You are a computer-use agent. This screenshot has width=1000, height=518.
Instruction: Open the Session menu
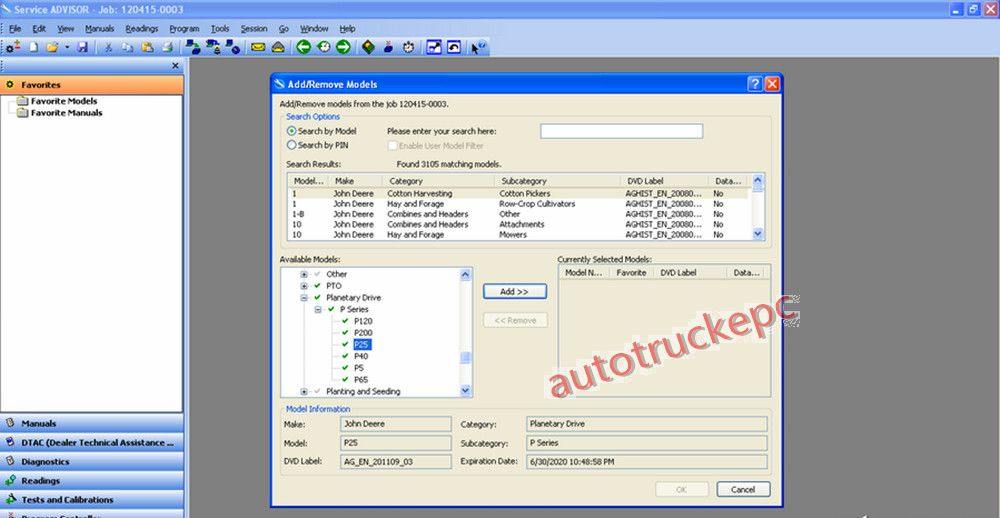tap(254, 29)
